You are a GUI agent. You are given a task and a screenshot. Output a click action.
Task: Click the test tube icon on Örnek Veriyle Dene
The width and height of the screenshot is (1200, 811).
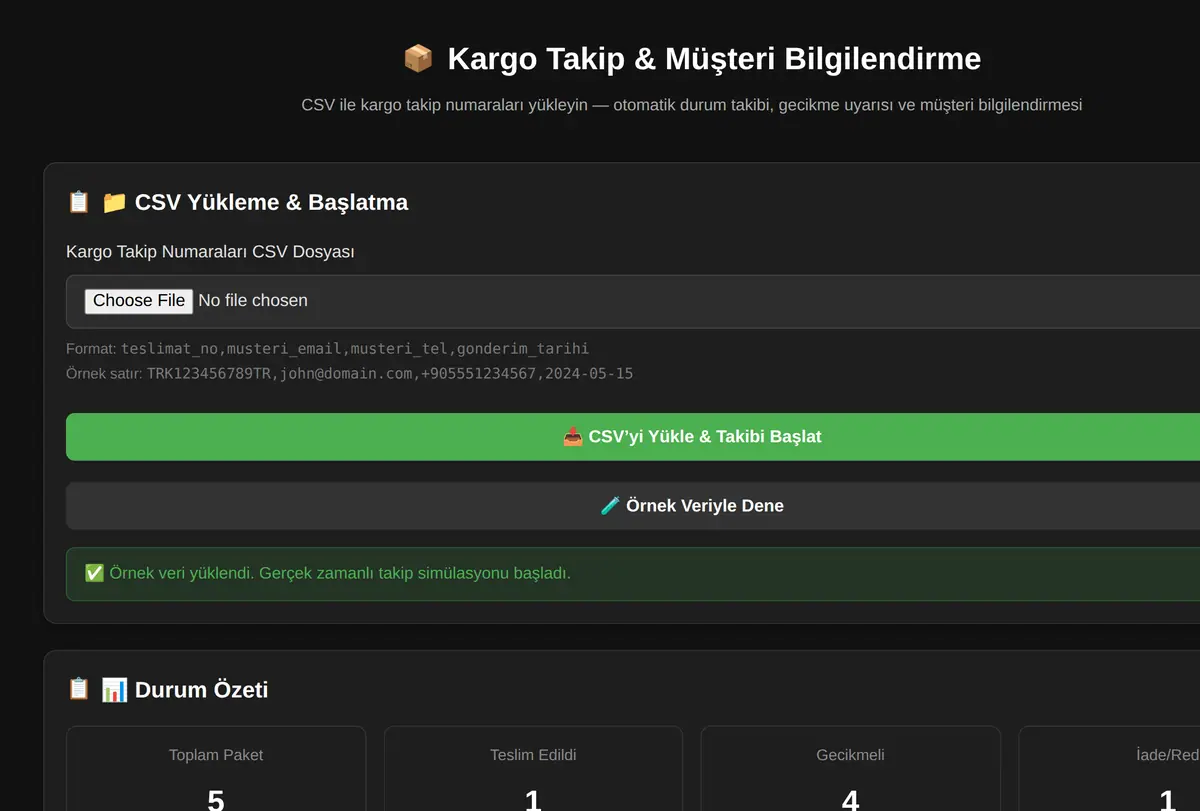(x=610, y=506)
